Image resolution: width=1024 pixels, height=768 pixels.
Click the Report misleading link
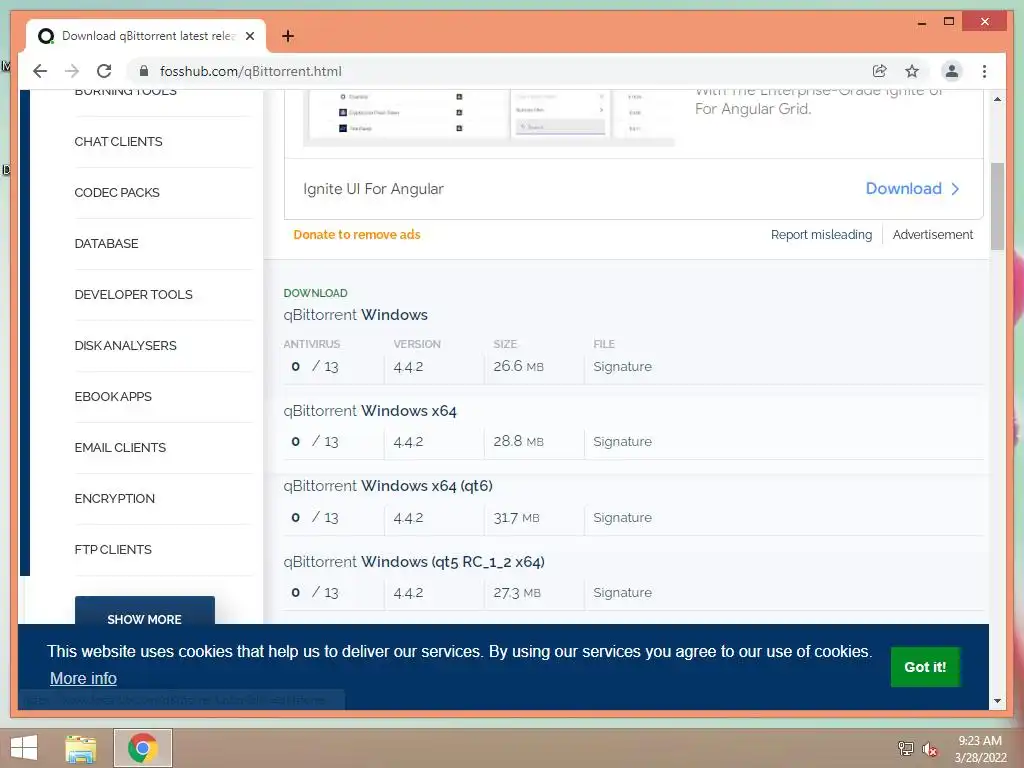pyautogui.click(x=821, y=234)
